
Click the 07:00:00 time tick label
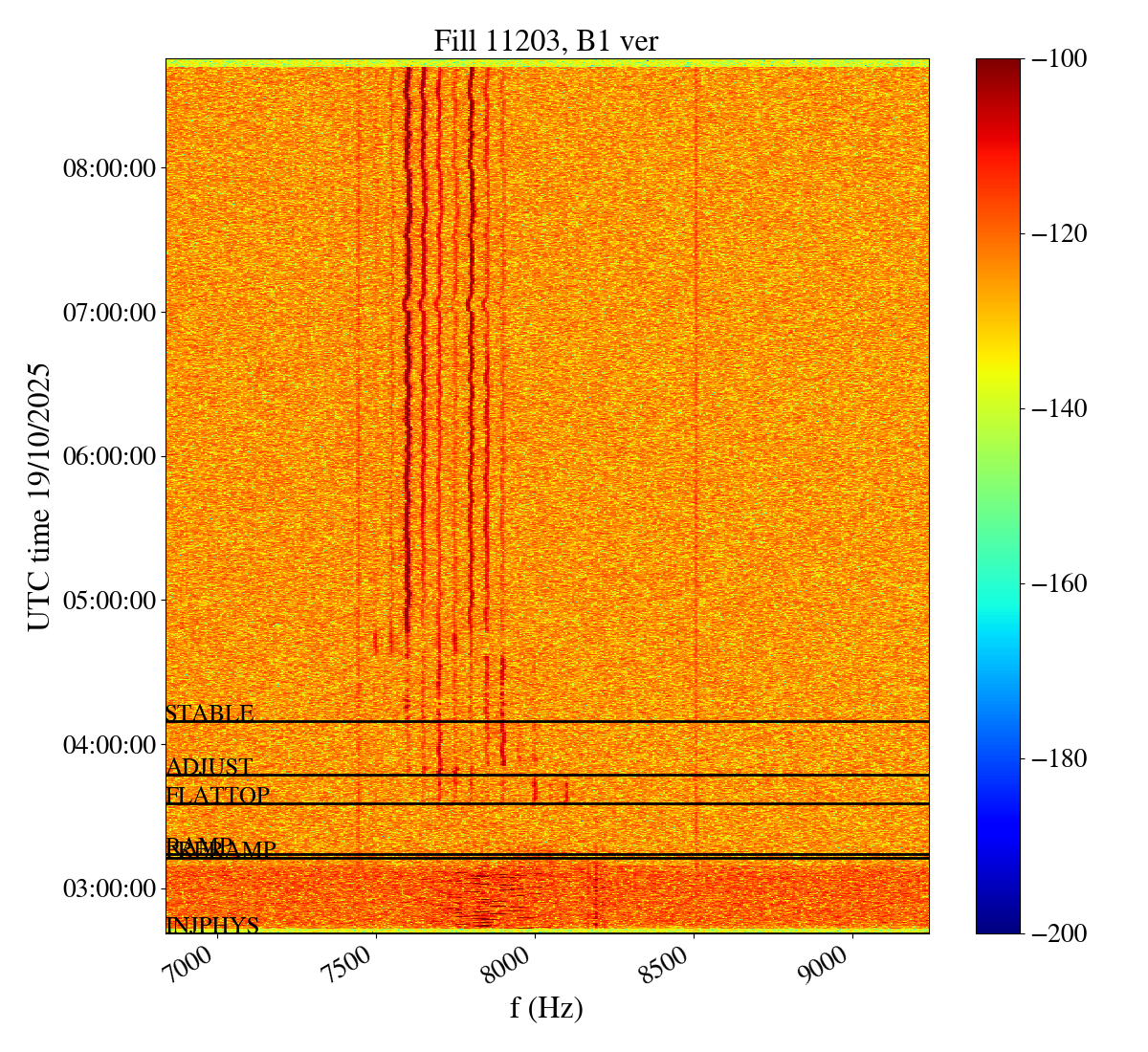click(x=108, y=313)
